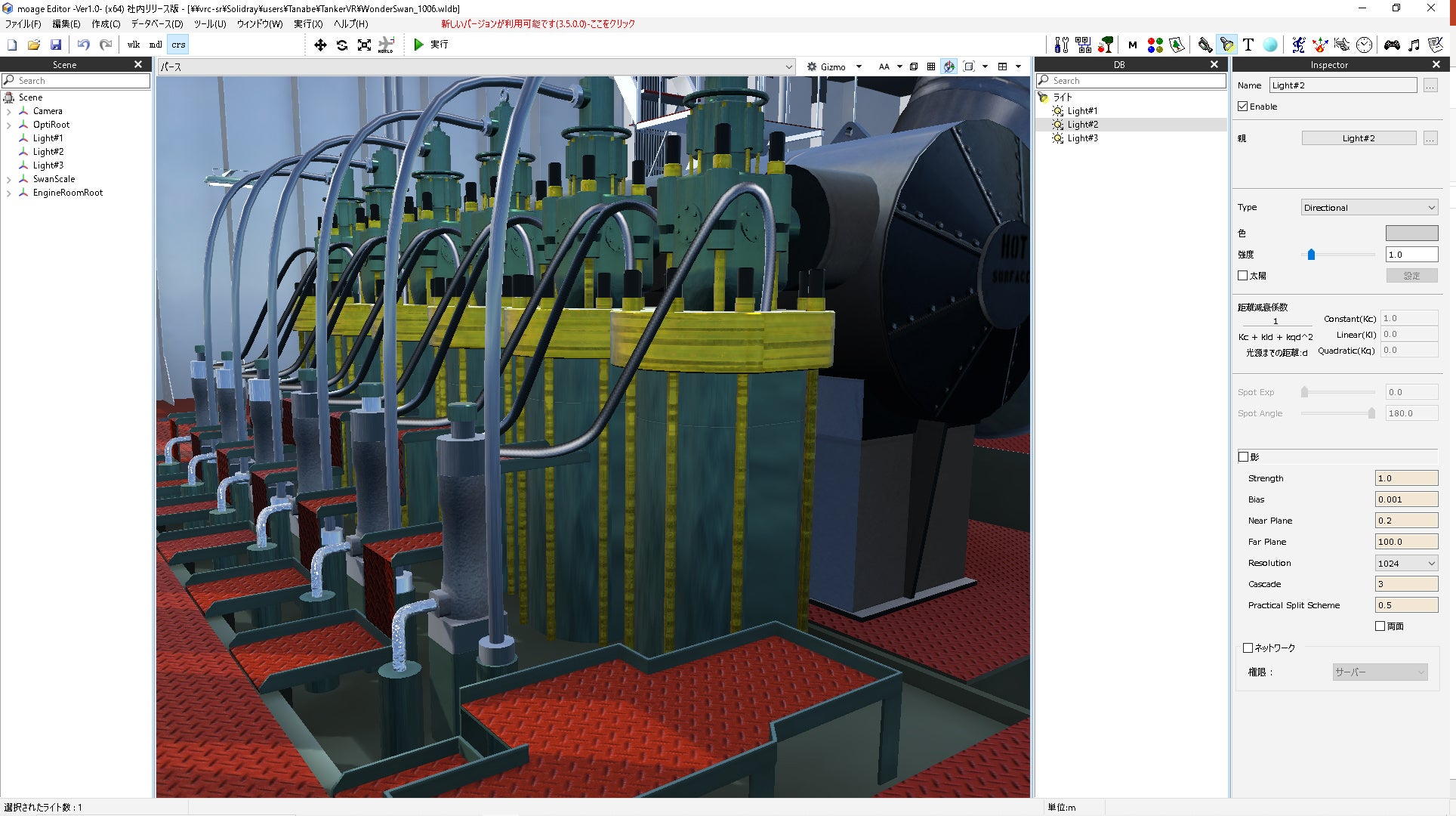
Task: Click the airplane WORLD coordinate icon
Action: [386, 45]
